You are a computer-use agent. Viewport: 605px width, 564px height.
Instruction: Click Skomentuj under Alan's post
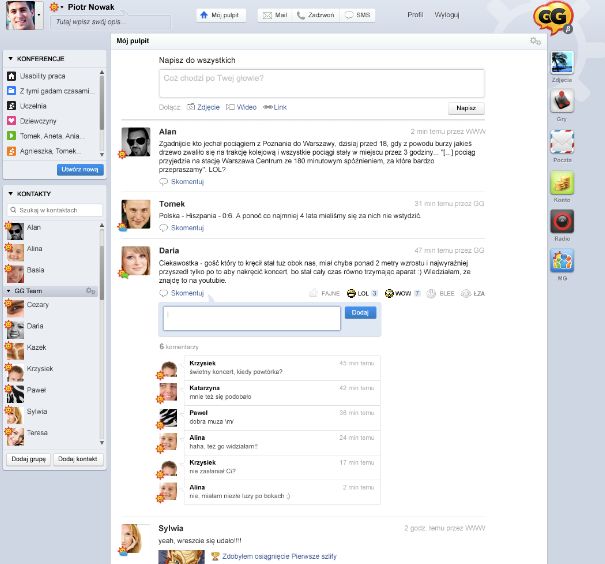pyautogui.click(x=182, y=182)
